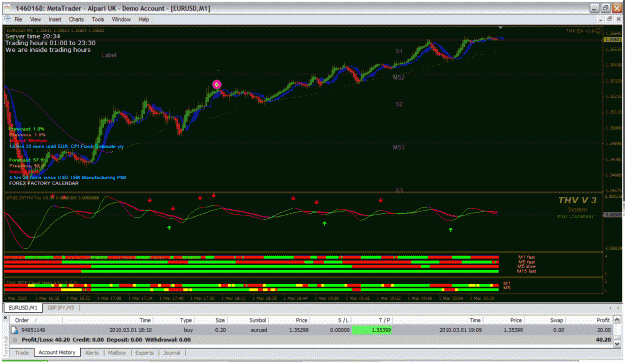Click the green highlighted T/P value 1.35399

click(372, 330)
